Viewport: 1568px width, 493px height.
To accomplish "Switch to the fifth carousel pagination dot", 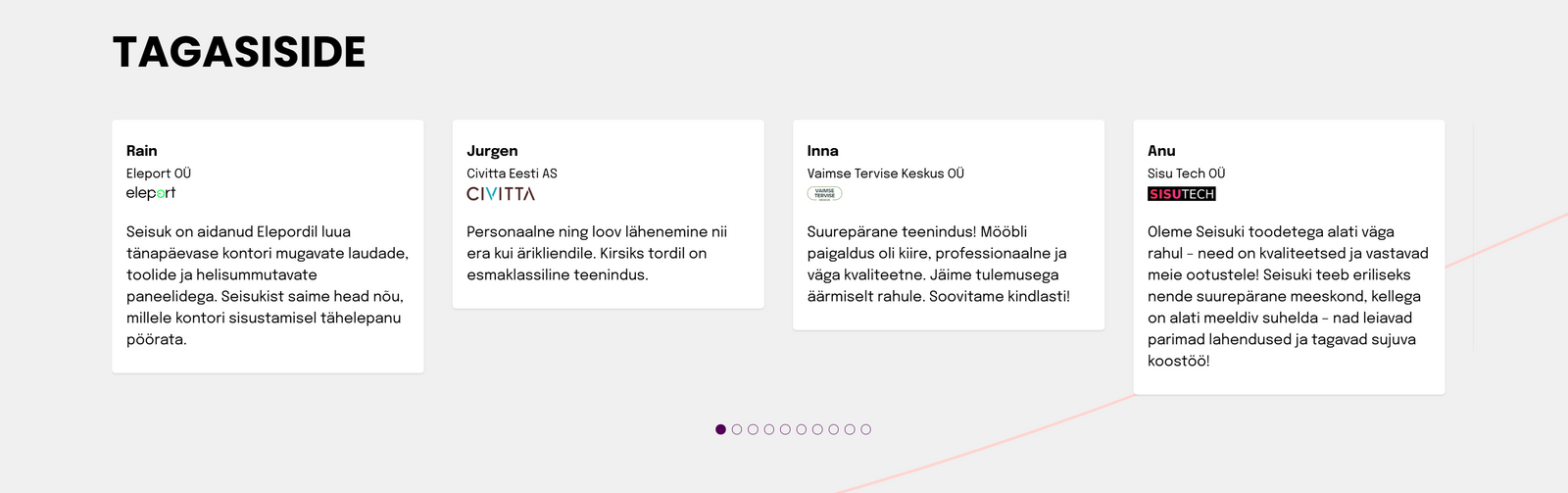I will (x=785, y=429).
